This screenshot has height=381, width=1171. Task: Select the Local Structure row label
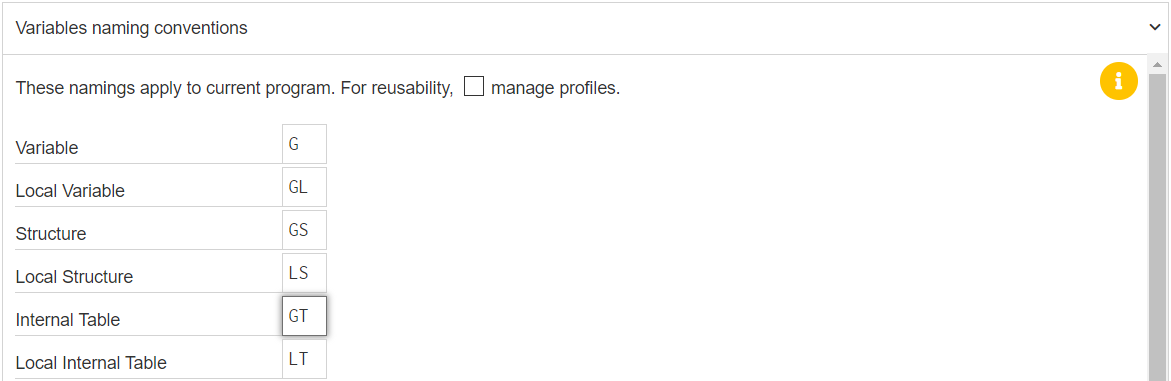pos(74,277)
